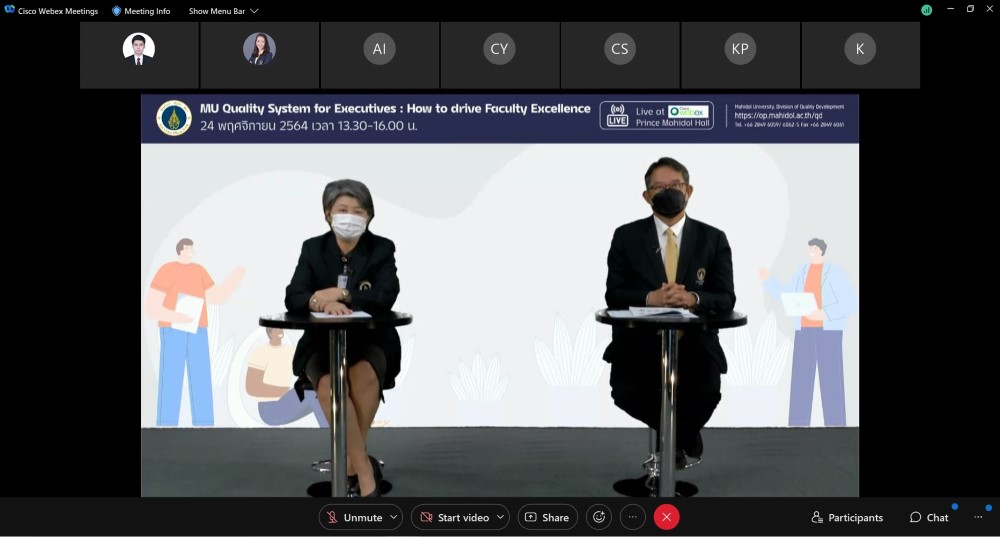Open more options ellipsis in control bar
Viewport: 1000px width, 537px height.
tap(633, 517)
